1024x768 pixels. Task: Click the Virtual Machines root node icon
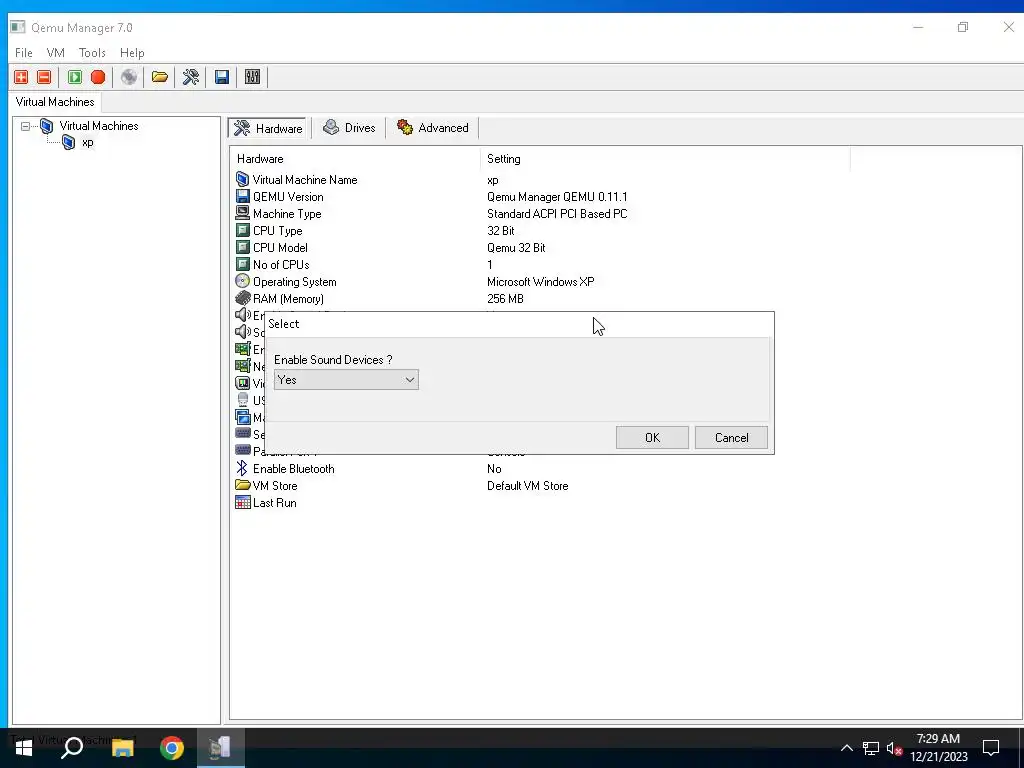46,126
